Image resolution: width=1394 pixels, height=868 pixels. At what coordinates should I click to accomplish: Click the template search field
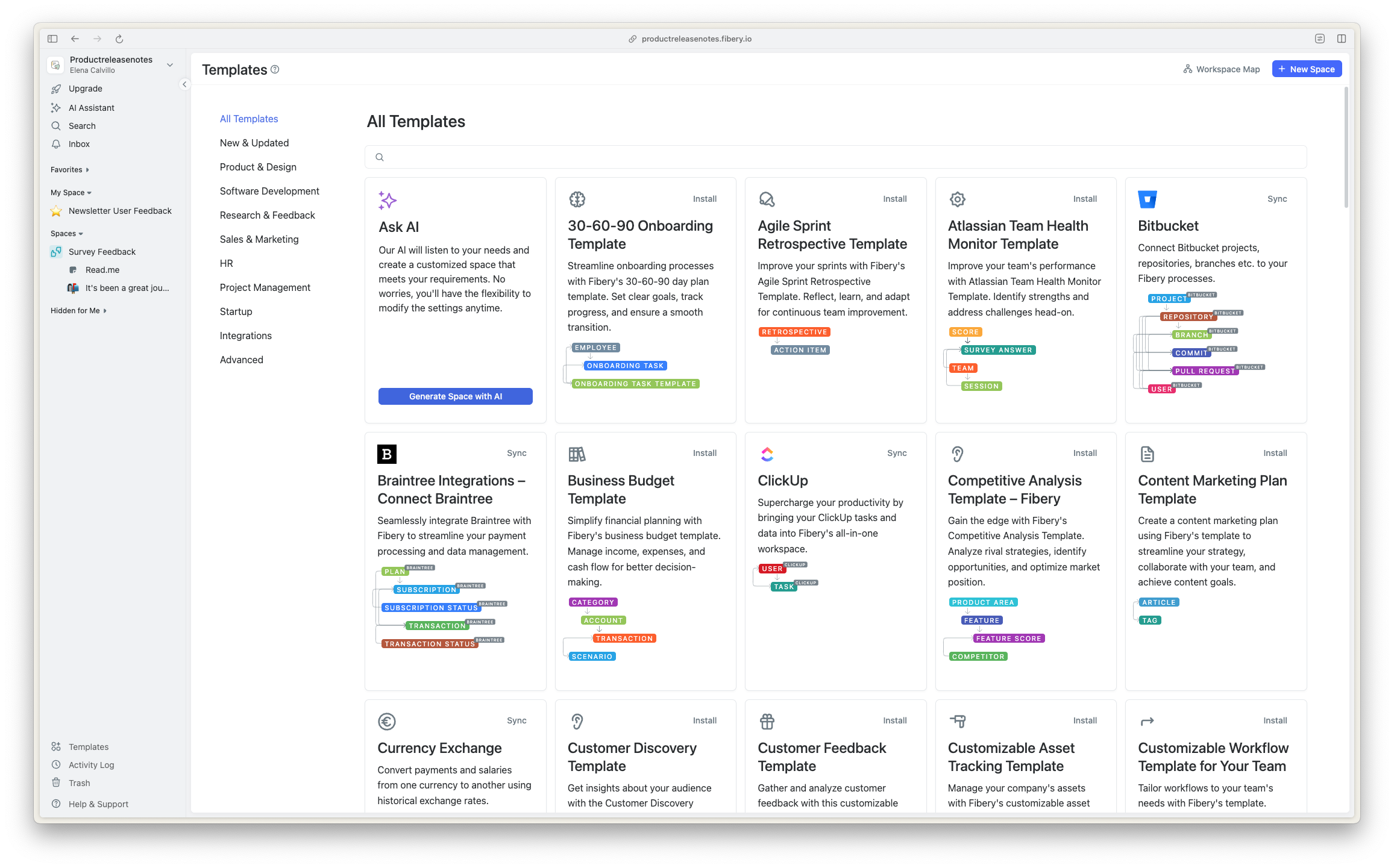[x=835, y=157]
